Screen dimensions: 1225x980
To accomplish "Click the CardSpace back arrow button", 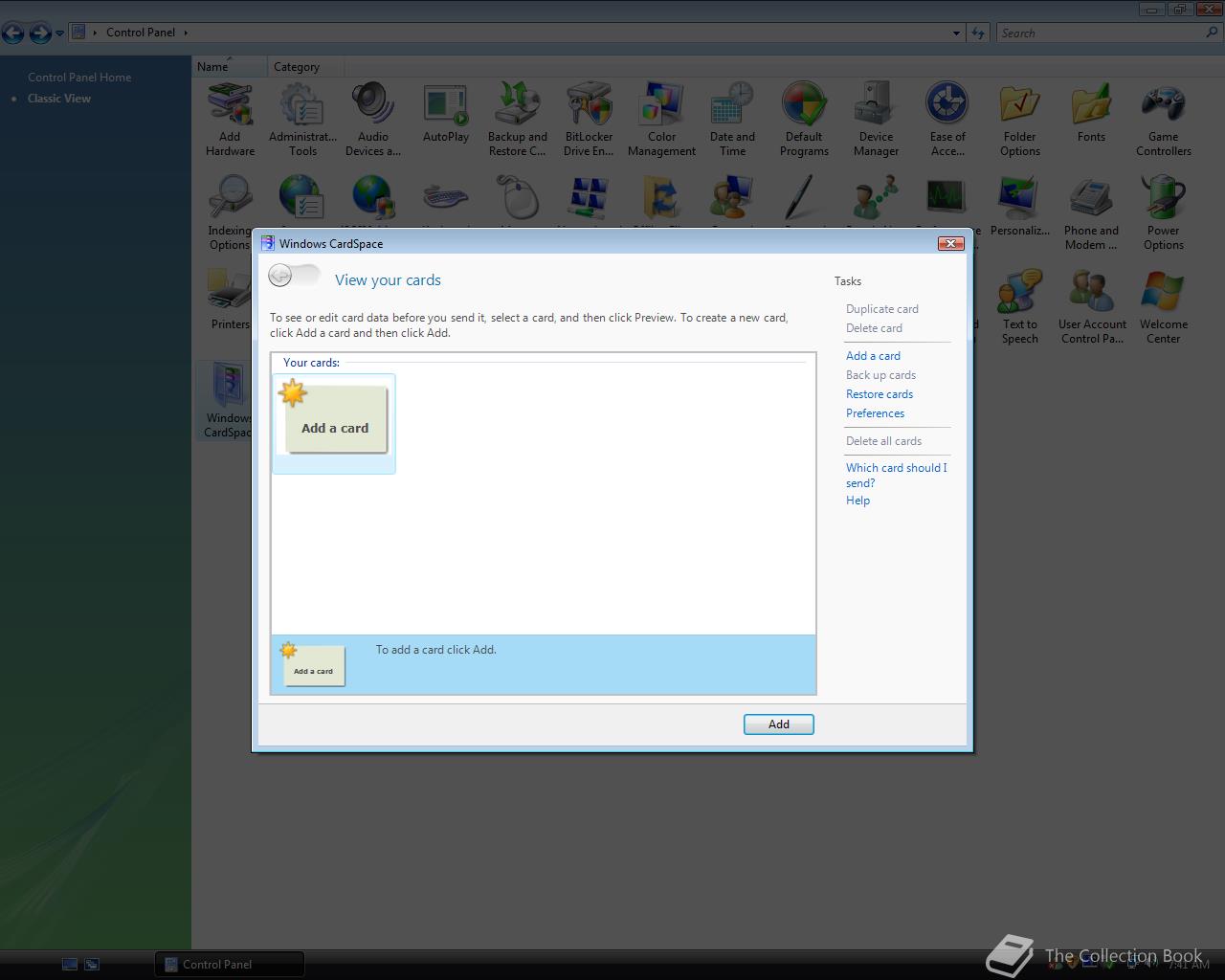I will pyautogui.click(x=280, y=276).
